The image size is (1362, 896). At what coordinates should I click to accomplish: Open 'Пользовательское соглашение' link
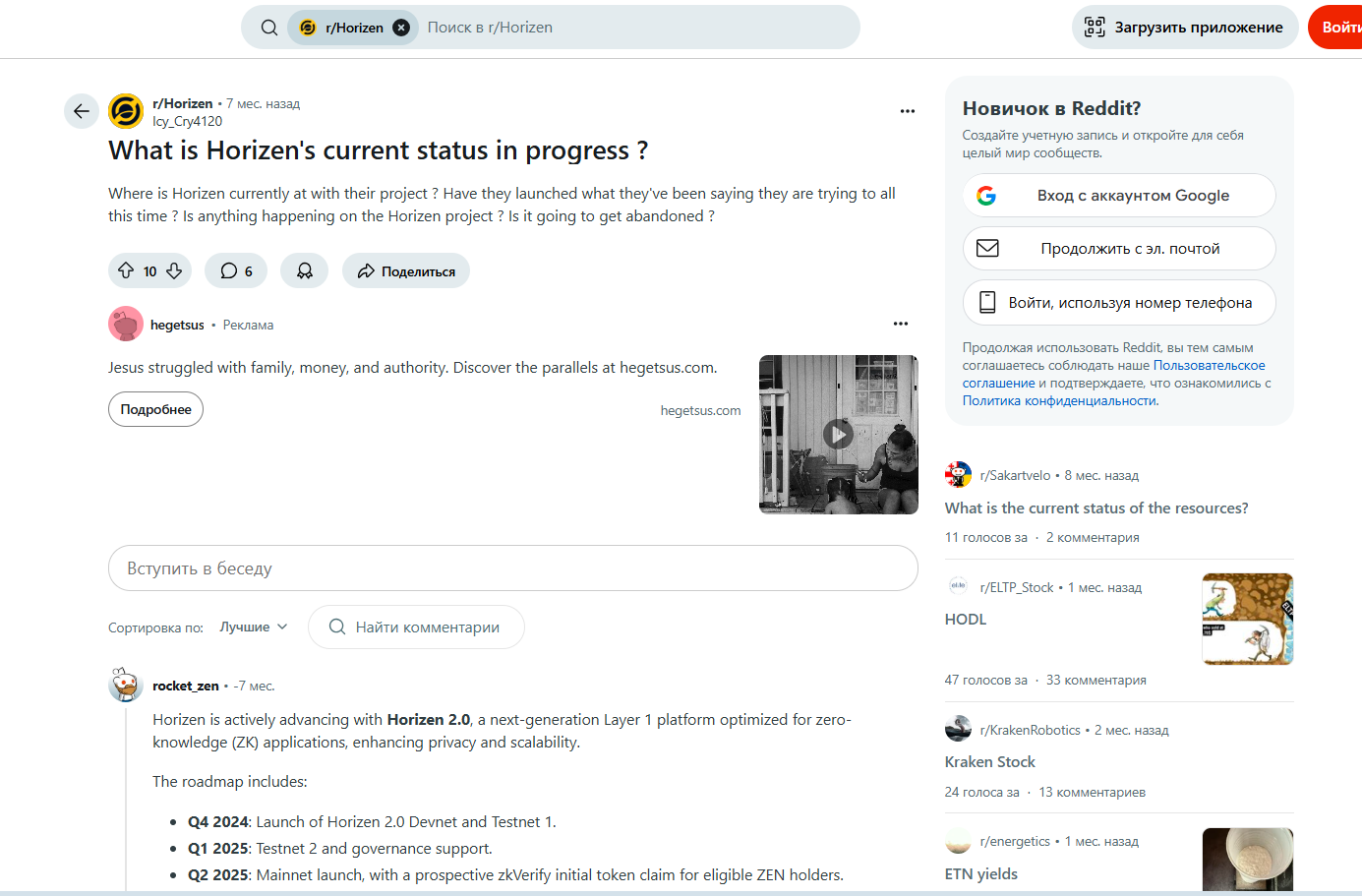tap(1114, 374)
